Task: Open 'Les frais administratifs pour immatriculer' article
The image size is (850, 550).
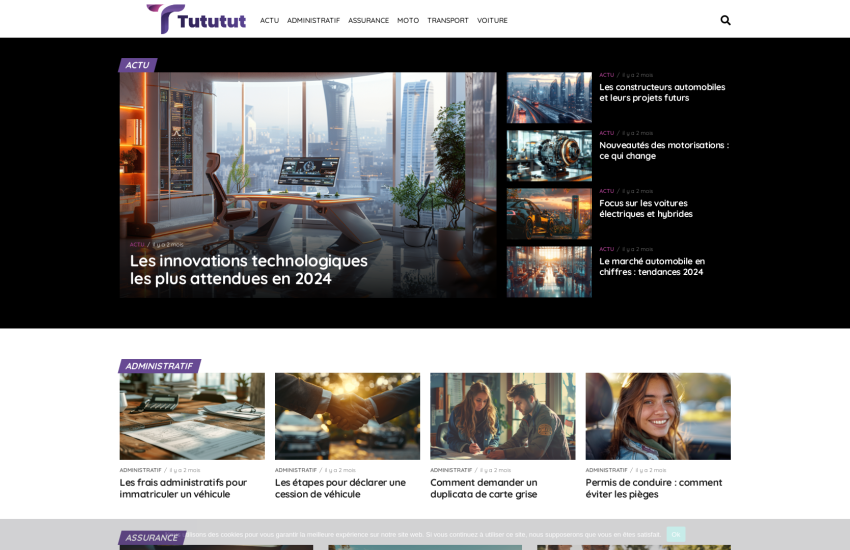Action: click(x=183, y=488)
